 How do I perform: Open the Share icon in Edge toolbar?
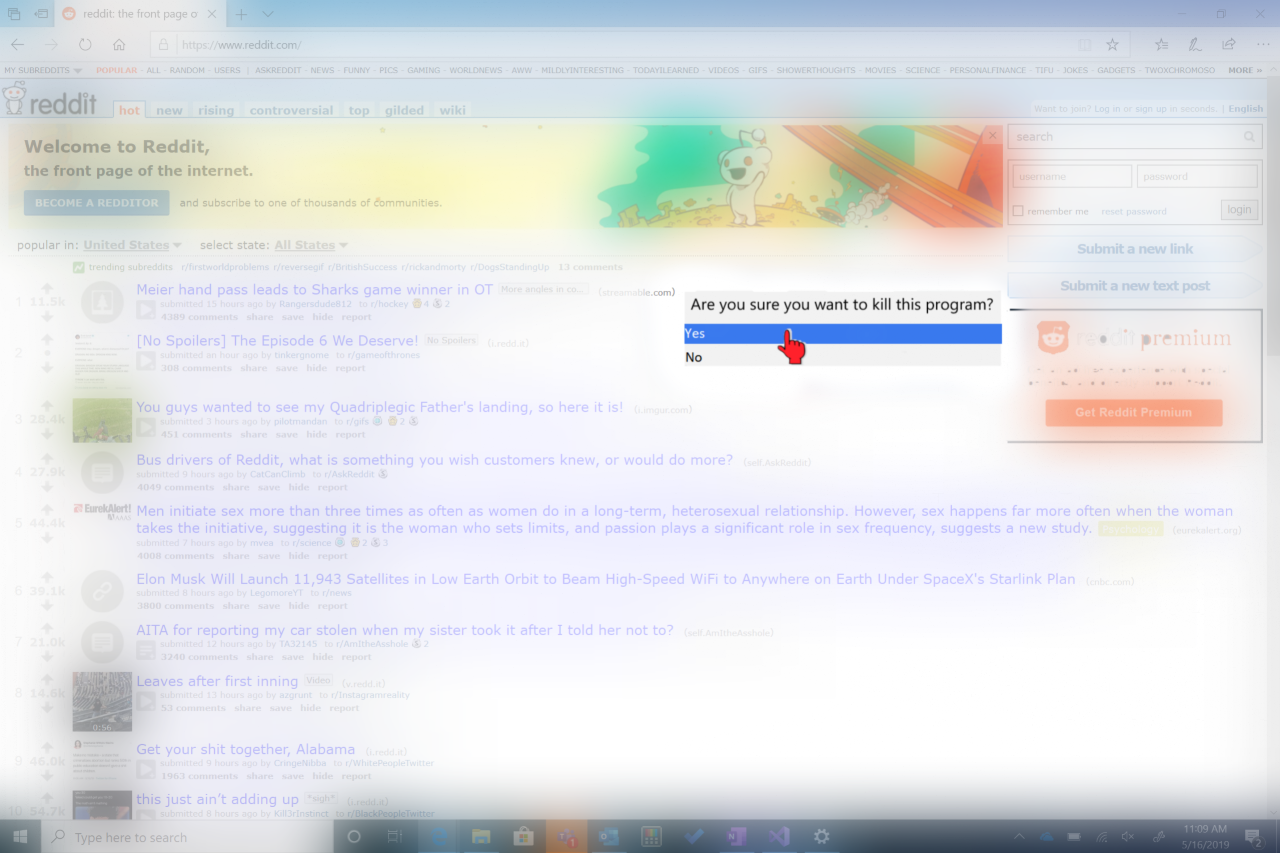(1228, 45)
